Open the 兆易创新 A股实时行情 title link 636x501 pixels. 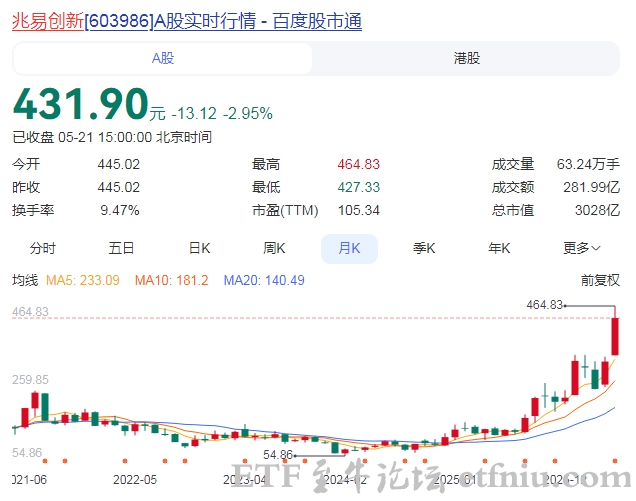(187, 21)
